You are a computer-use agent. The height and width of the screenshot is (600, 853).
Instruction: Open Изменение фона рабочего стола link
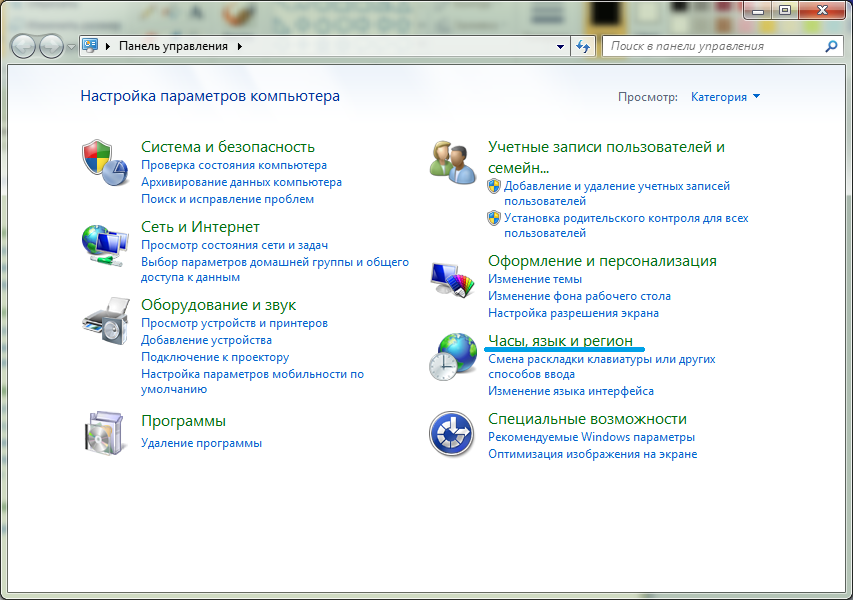(579, 296)
